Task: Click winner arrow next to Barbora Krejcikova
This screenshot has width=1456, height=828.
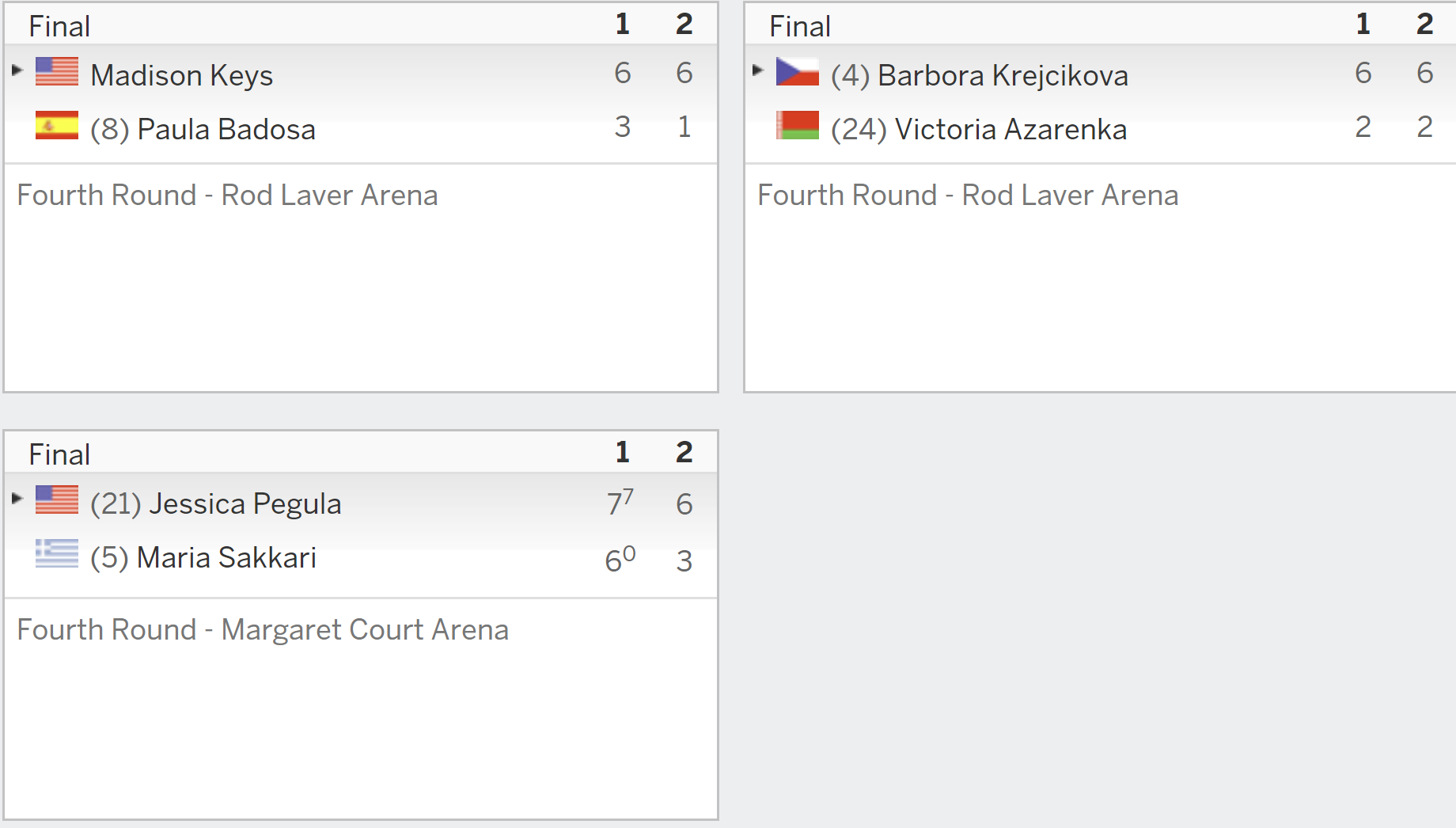Action: pyautogui.click(x=758, y=70)
